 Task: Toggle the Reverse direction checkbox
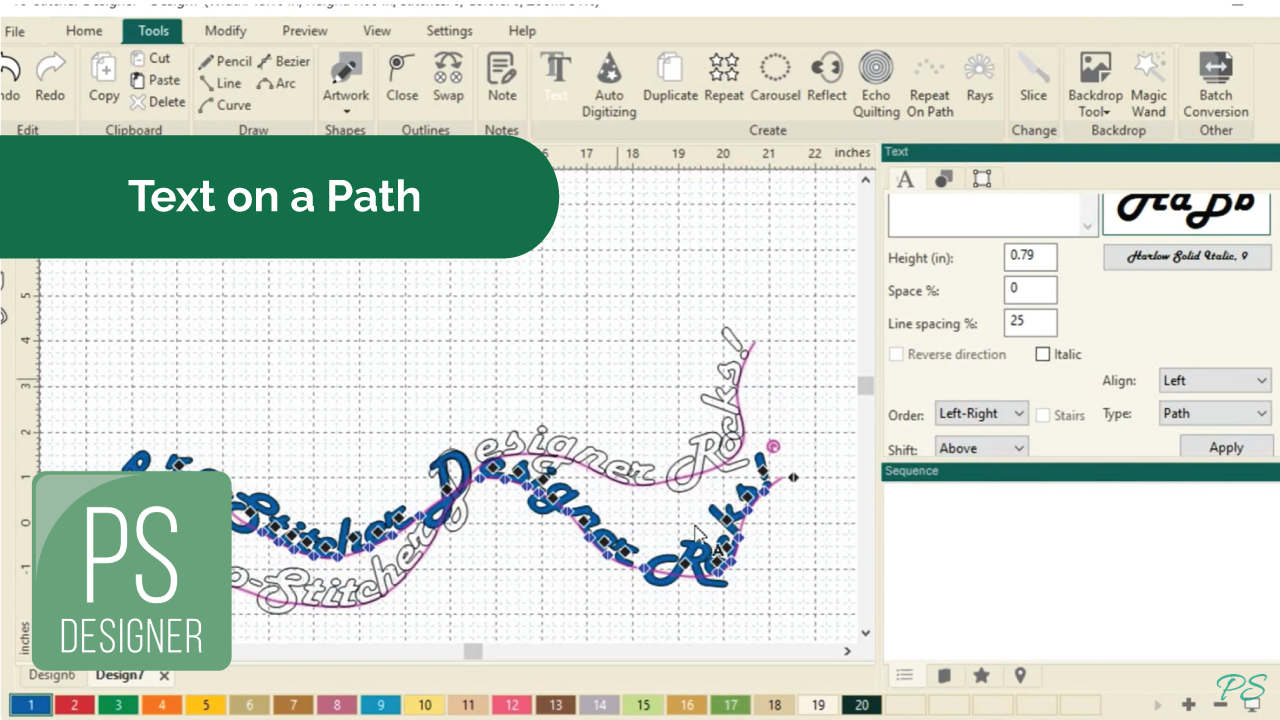click(x=897, y=354)
